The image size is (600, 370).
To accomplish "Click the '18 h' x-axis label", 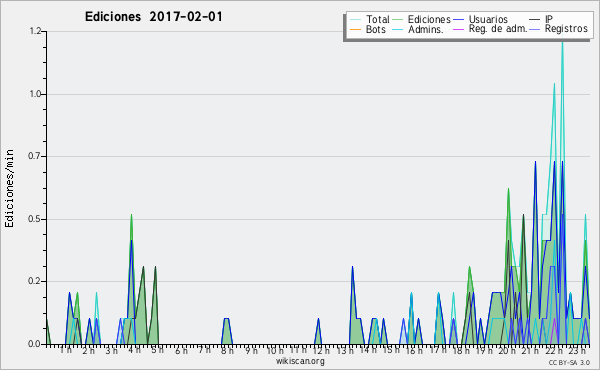I will 460,350.
